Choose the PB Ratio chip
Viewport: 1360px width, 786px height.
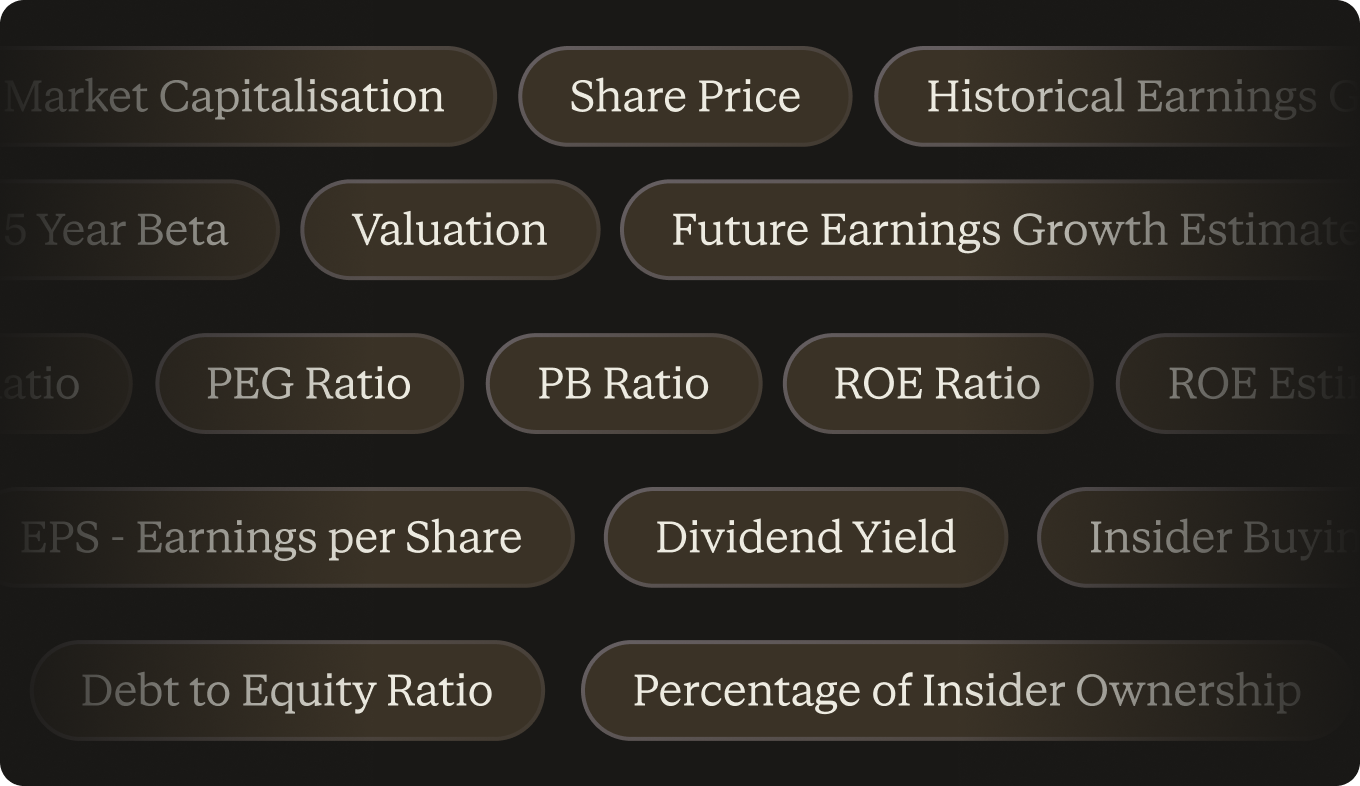tap(624, 384)
